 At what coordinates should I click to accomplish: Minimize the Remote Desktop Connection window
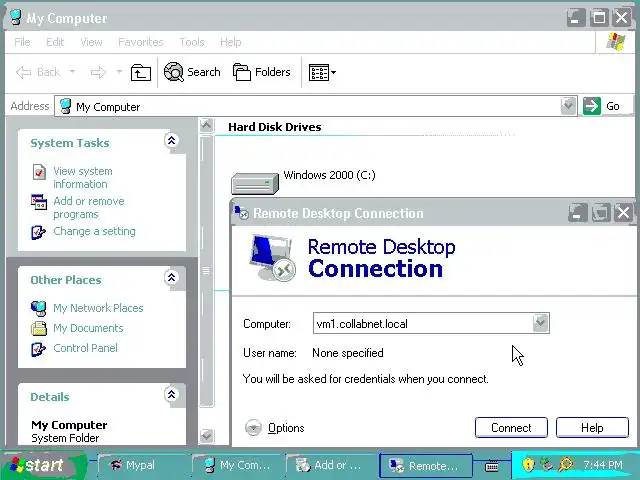[x=578, y=213]
